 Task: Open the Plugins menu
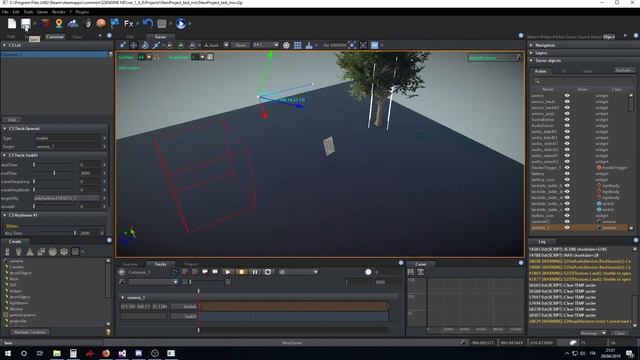coord(82,12)
